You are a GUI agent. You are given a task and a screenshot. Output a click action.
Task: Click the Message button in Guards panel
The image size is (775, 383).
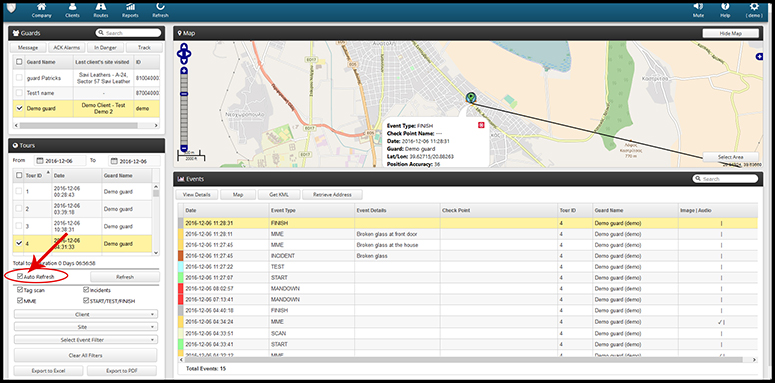pos(28,47)
